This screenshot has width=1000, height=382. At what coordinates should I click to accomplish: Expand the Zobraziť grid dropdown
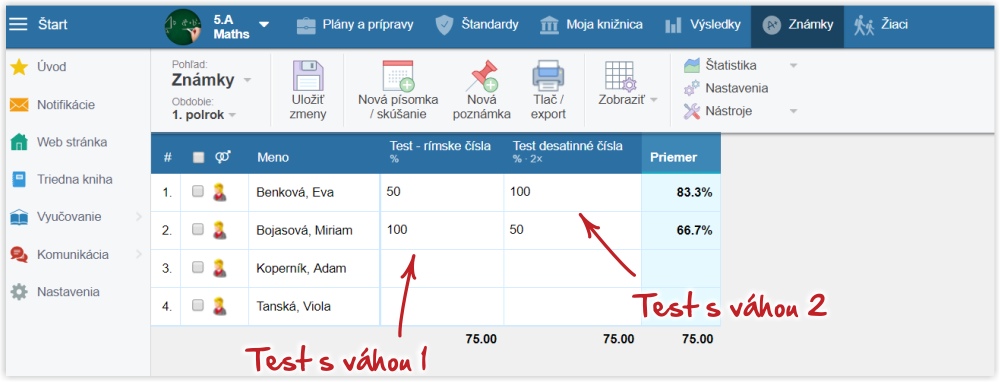(628, 100)
